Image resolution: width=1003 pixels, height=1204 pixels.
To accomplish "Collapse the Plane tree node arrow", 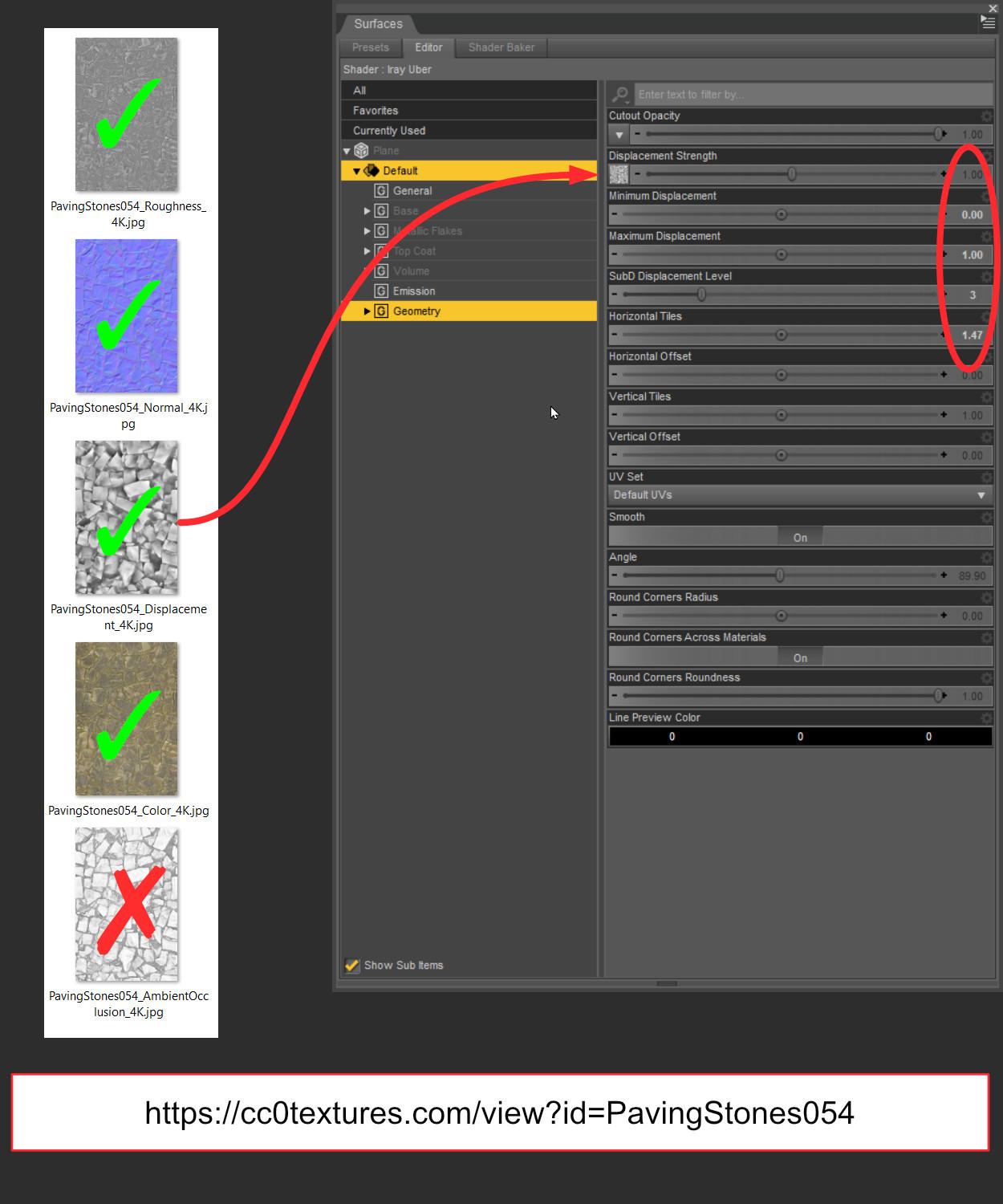I will [347, 151].
